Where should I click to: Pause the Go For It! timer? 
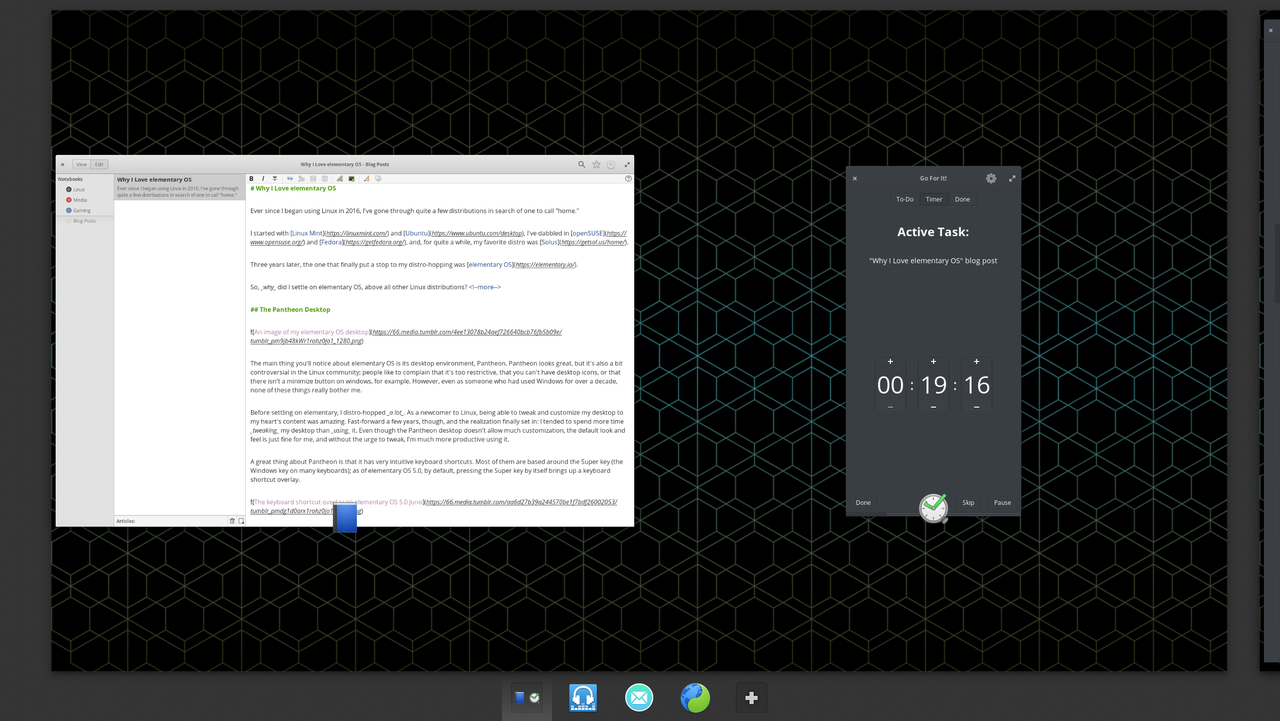[1002, 503]
